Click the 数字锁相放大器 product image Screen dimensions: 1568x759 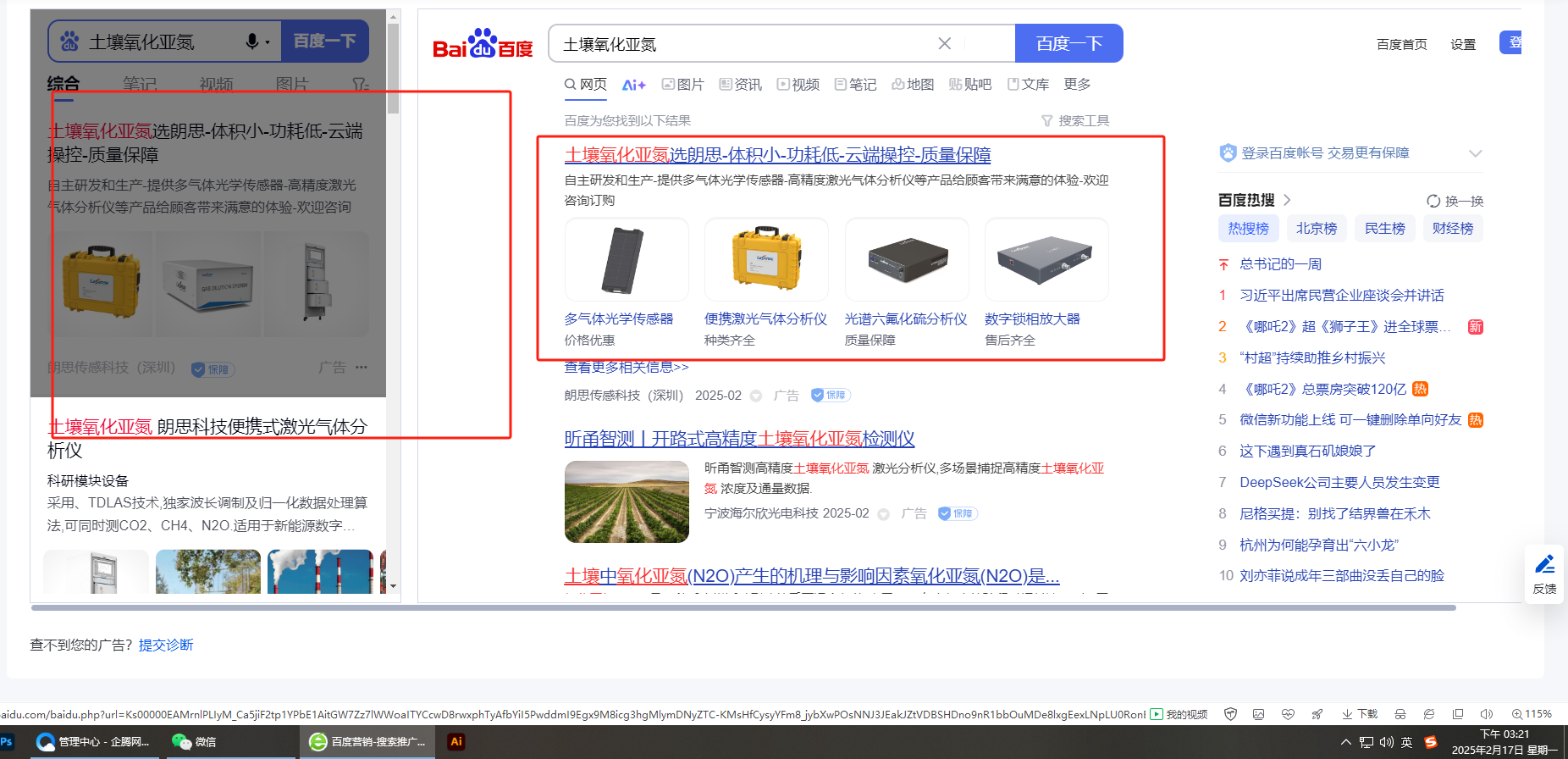[x=1046, y=259]
